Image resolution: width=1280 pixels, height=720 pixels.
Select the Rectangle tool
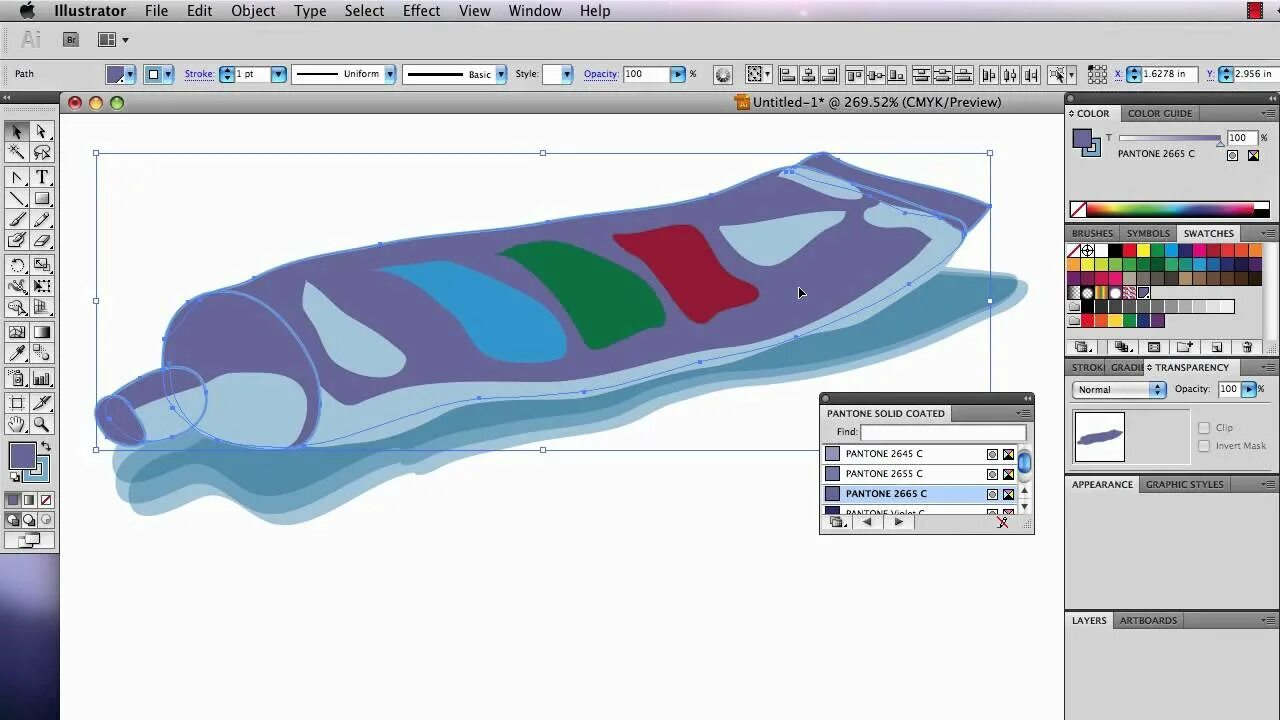tap(42, 199)
